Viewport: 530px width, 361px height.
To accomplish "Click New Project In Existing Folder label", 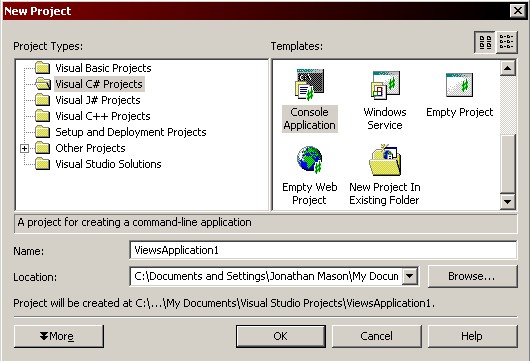I will (x=385, y=193).
